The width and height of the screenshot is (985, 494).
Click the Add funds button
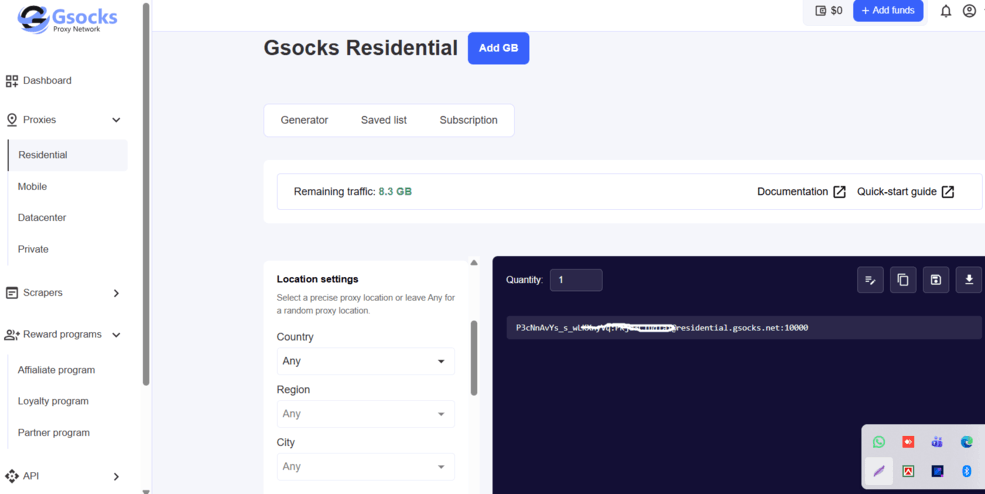click(x=888, y=11)
